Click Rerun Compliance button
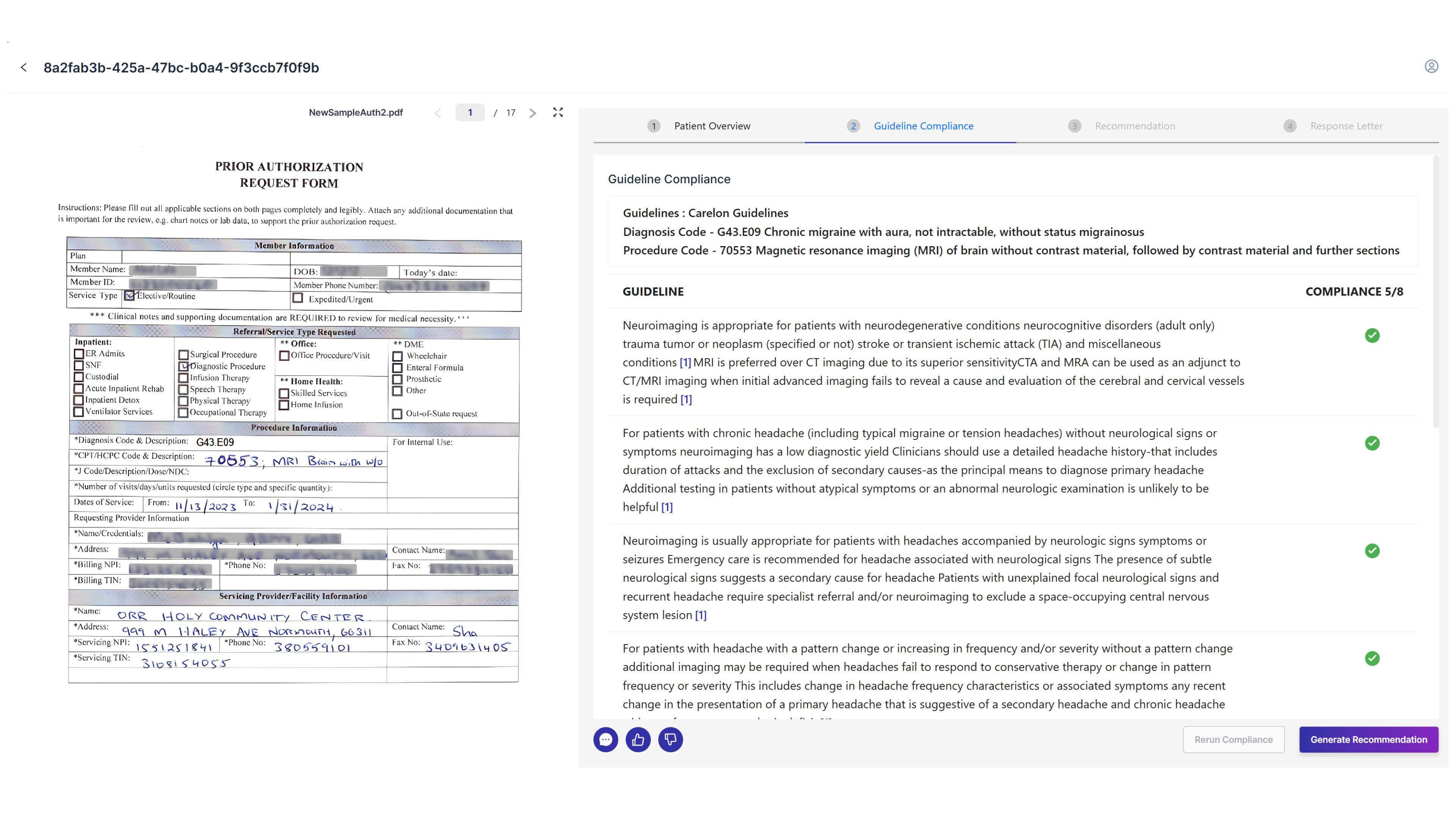This screenshot has height=819, width=1456. [x=1233, y=739]
